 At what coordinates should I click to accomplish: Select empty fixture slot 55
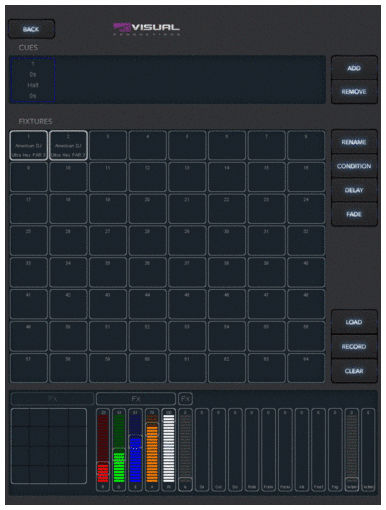[x=267, y=336]
